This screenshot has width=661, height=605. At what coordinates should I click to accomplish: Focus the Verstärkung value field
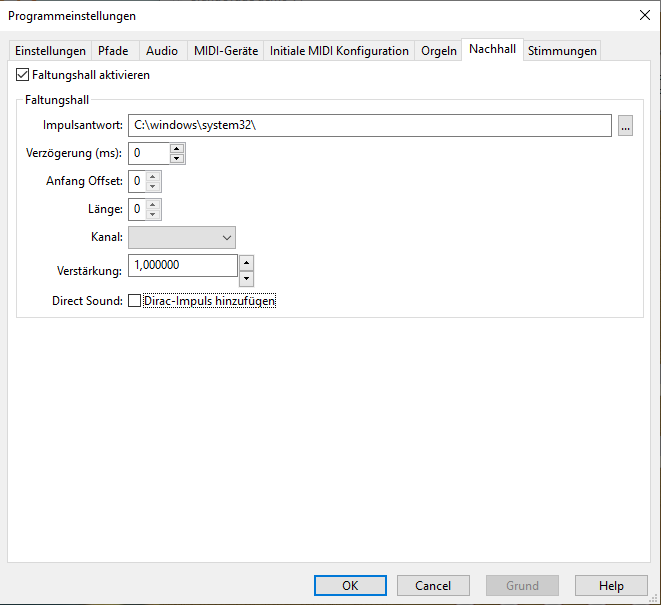click(183, 265)
